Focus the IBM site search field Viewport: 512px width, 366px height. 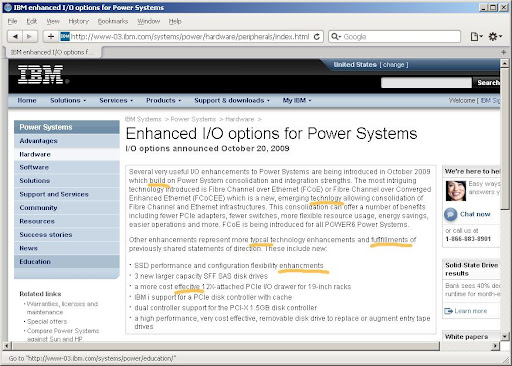[x=426, y=82]
